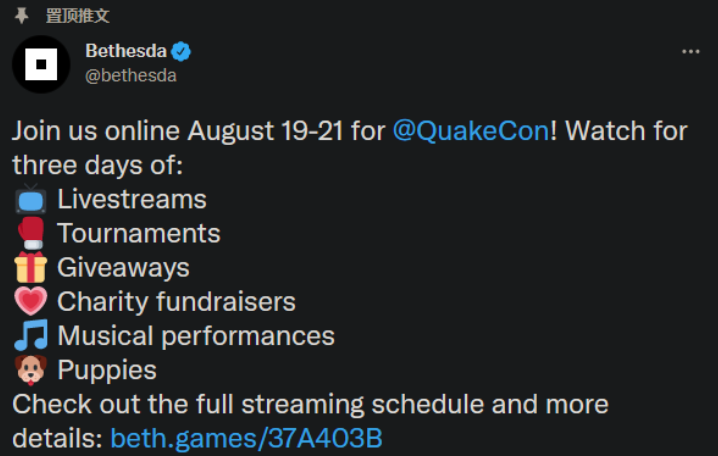Click the @bethesda handle
The height and width of the screenshot is (456, 718).
tap(131, 76)
